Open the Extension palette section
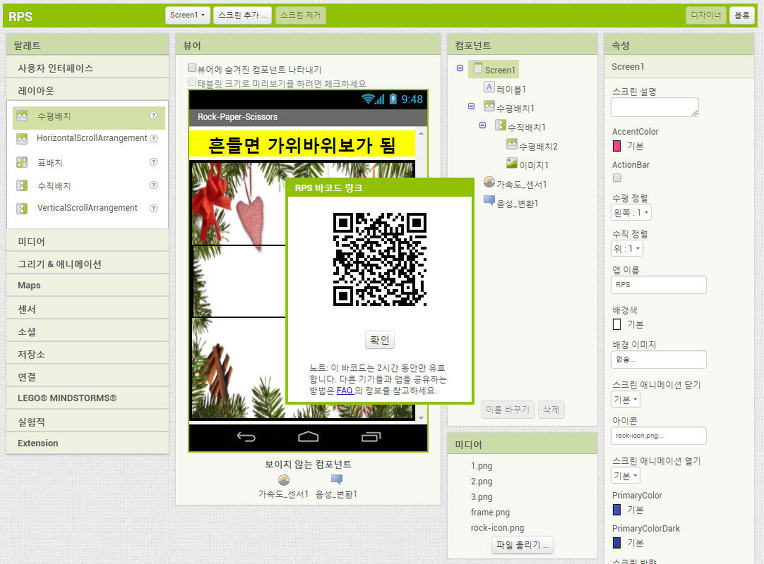This screenshot has width=764, height=564. click(88, 443)
